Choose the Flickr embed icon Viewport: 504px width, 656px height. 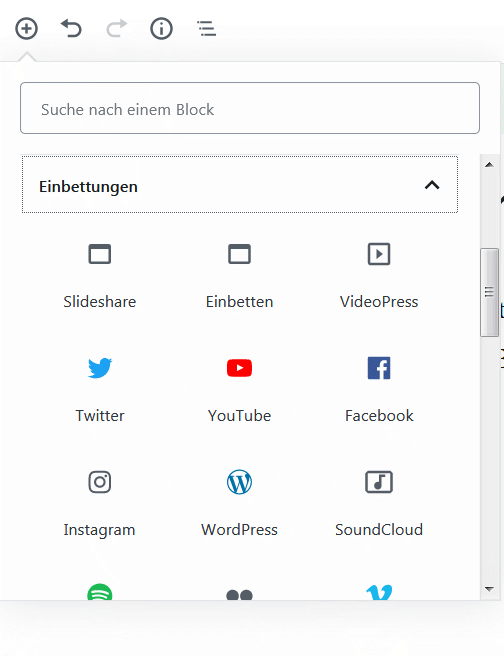239,594
